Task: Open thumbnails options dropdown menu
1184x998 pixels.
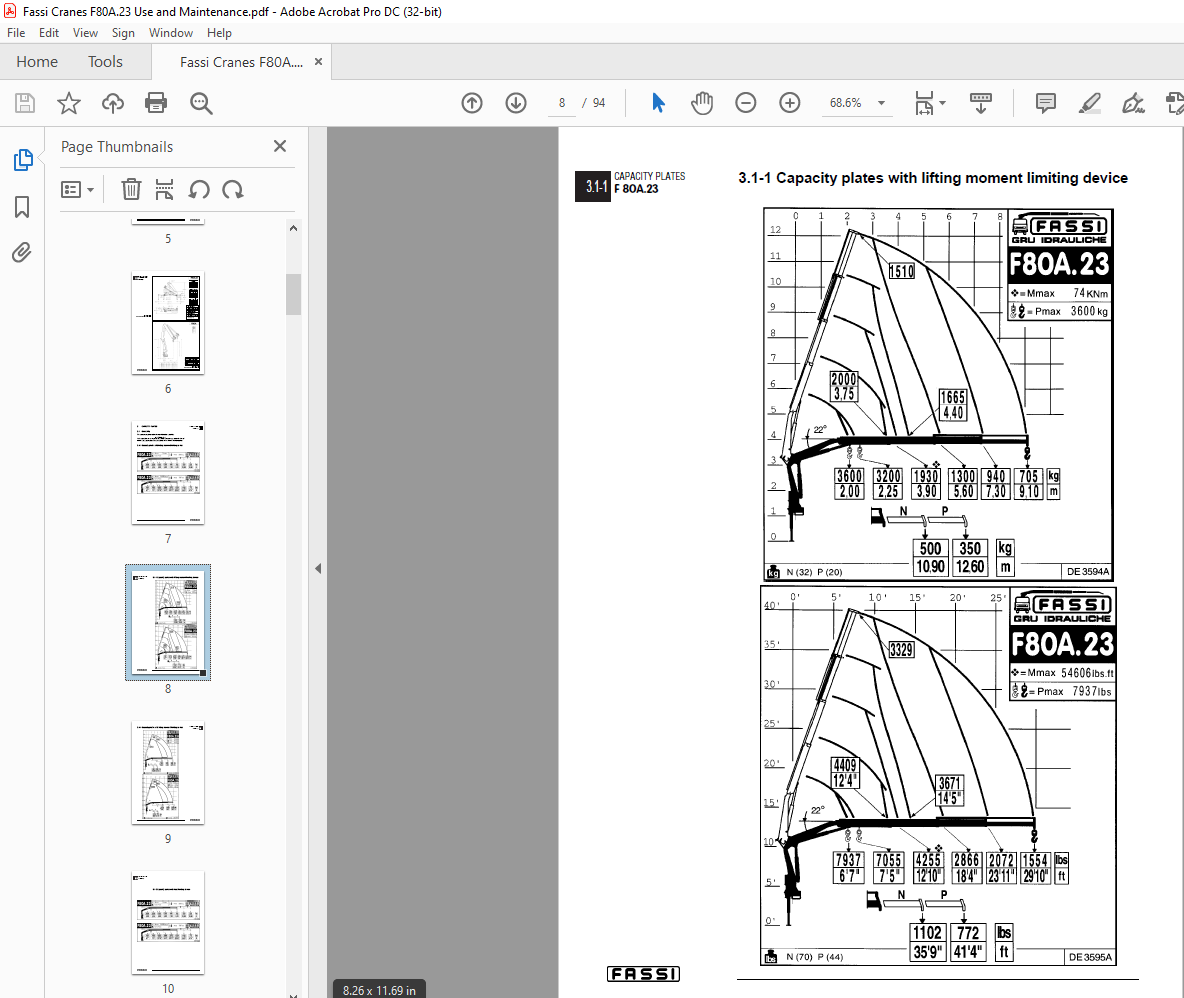Action: tap(77, 189)
